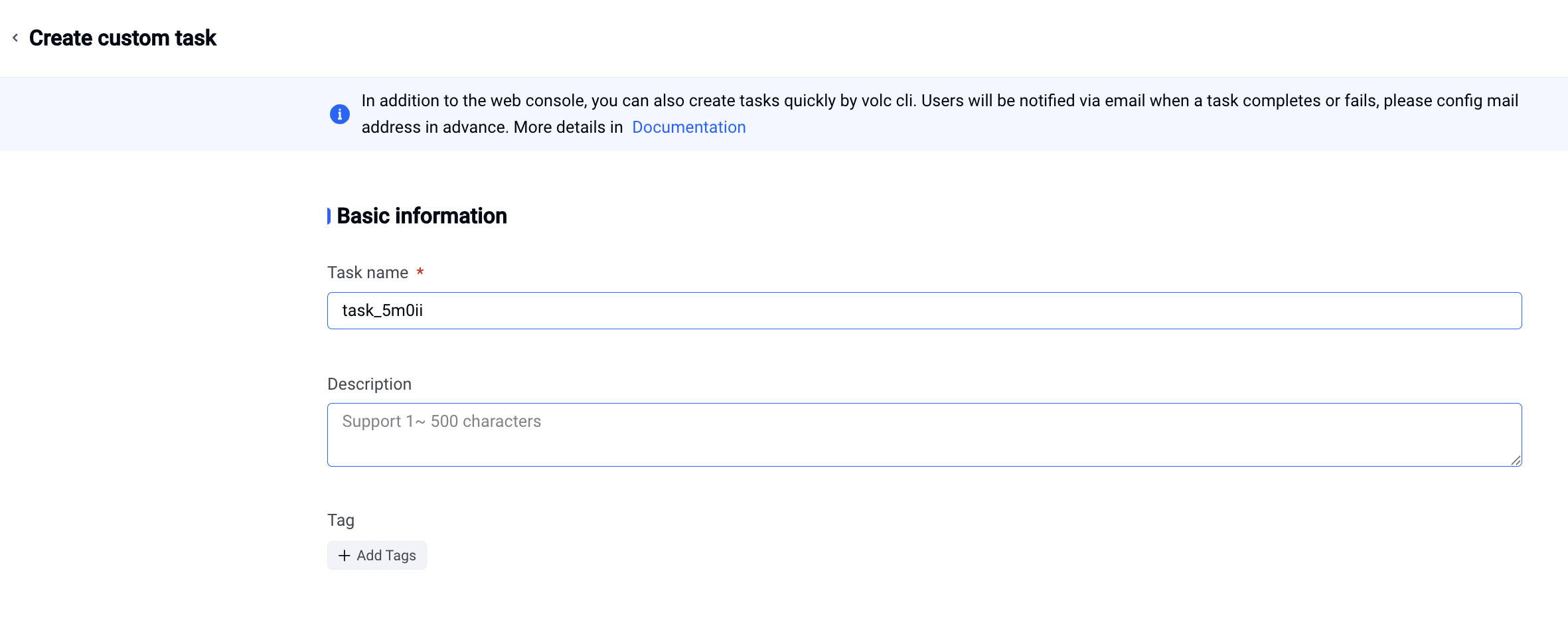Open the Documentation link
Viewport: 1568px width, 632px height.
coord(688,127)
